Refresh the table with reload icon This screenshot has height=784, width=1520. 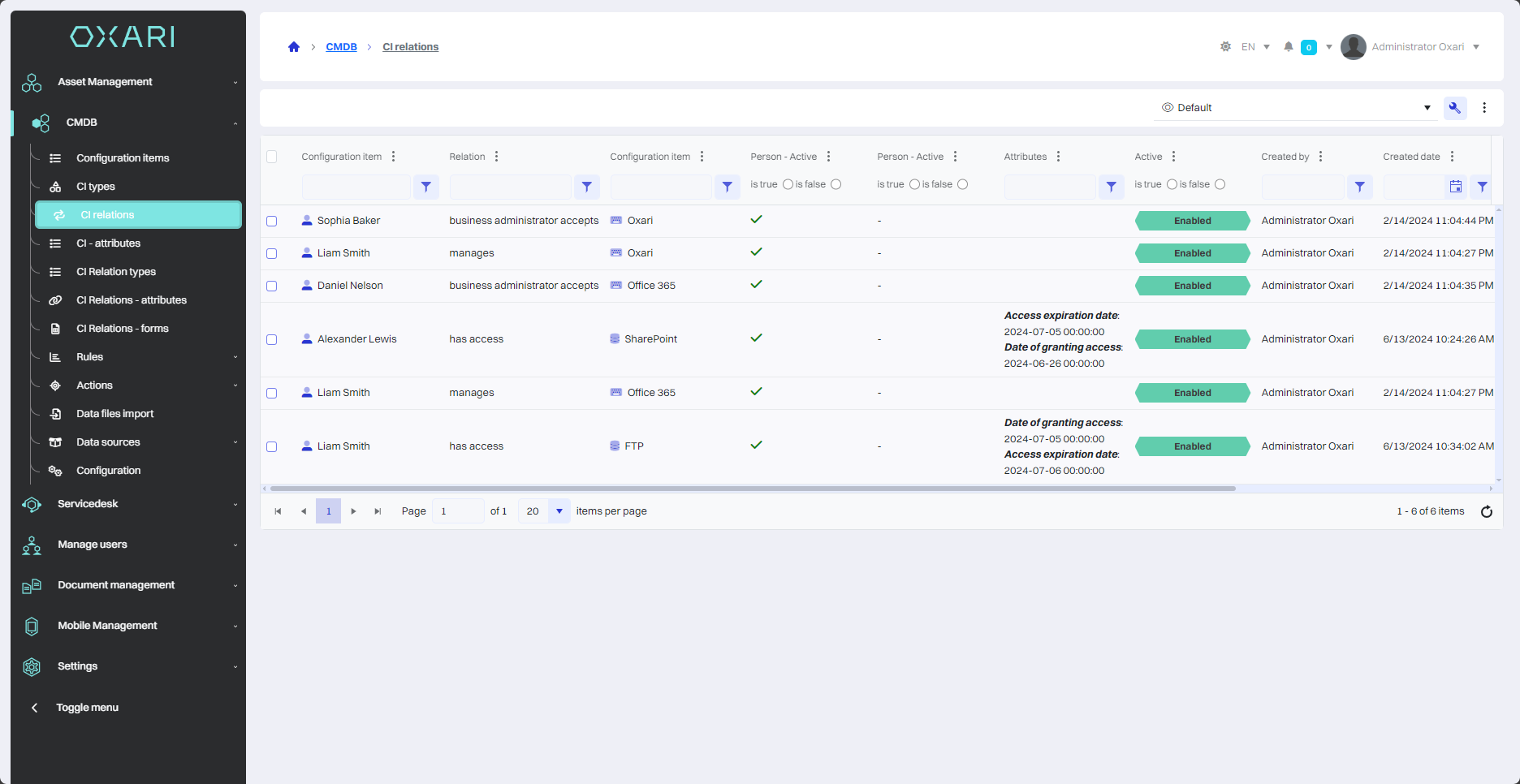click(x=1486, y=511)
